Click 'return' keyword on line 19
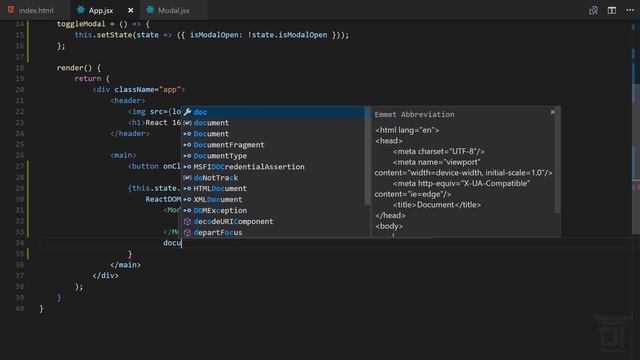 coord(88,78)
